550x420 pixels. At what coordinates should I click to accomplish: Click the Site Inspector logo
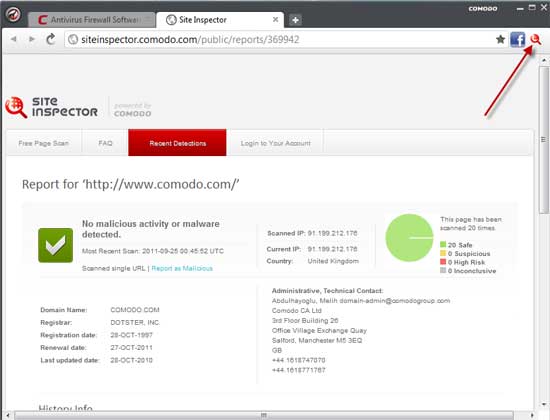52,107
